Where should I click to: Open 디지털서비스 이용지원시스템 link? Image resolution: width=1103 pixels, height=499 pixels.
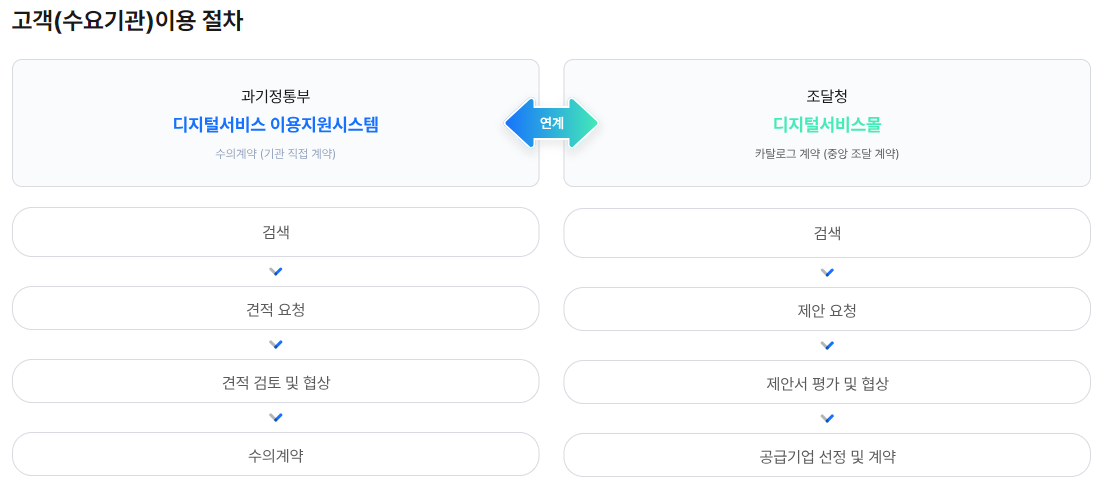click(276, 125)
